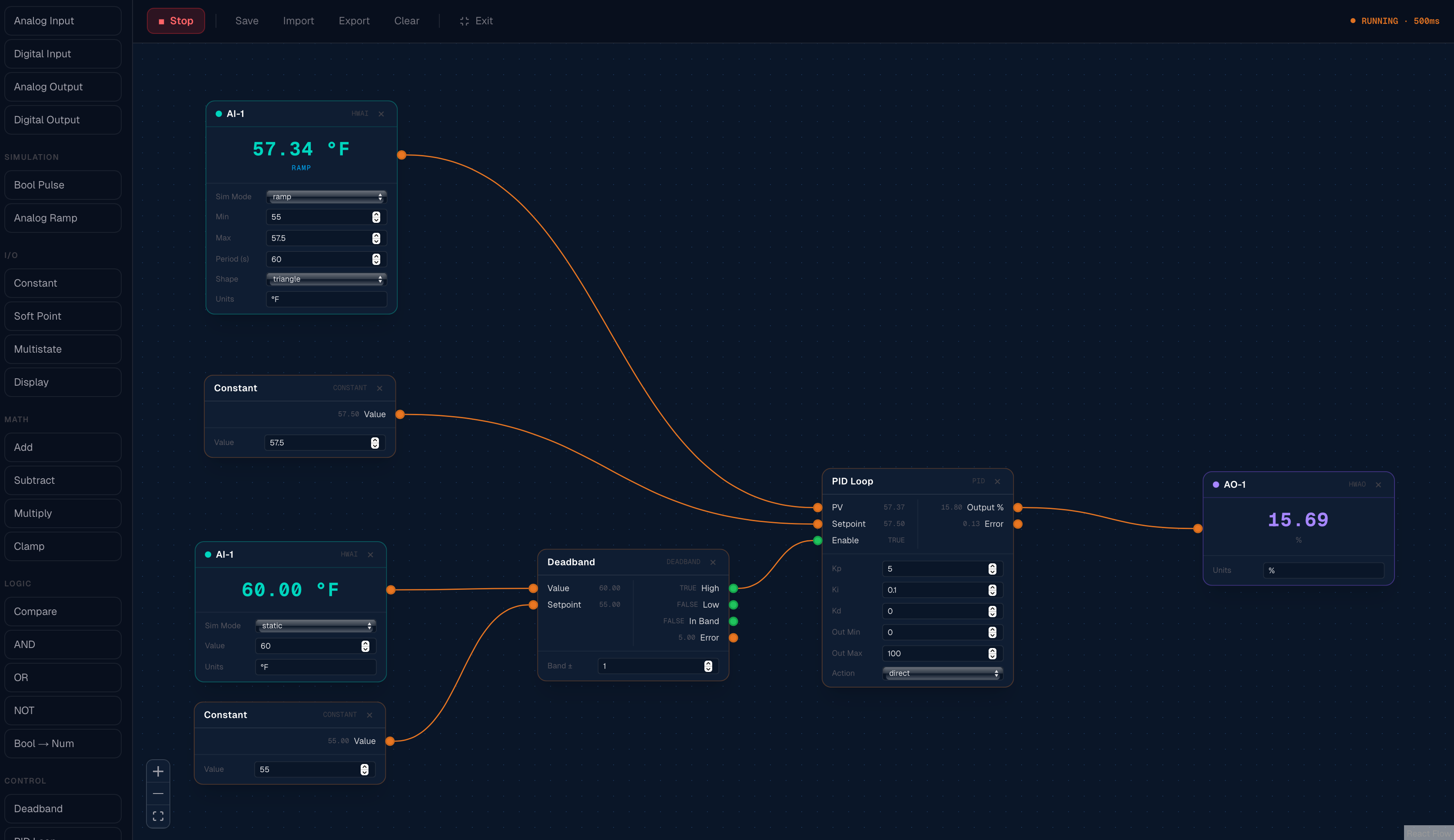Screen dimensions: 1454x840
Task: Click the PID Loop Enable input port
Action: 817,540
